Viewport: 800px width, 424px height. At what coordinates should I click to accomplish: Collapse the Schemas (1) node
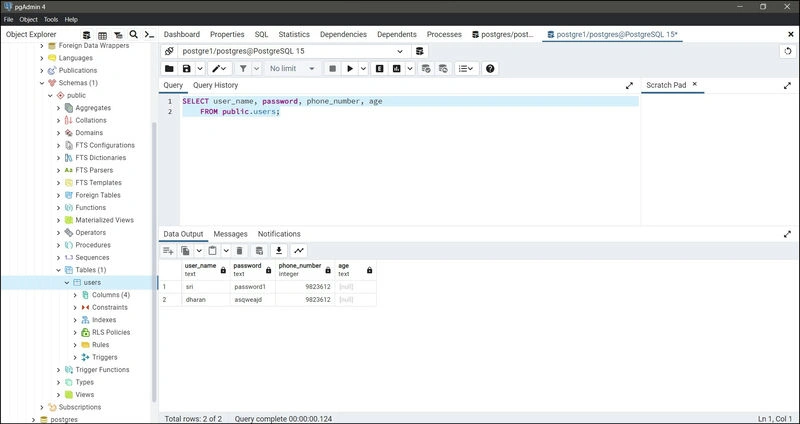click(42, 83)
